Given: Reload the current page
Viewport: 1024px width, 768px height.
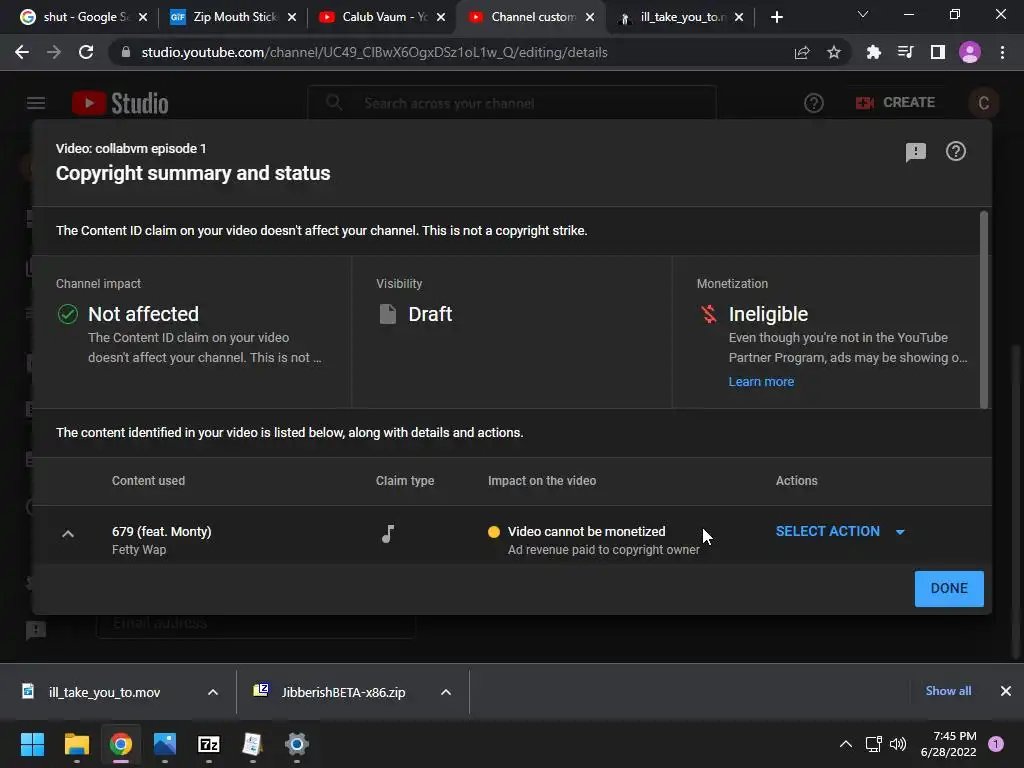Looking at the screenshot, I should 86,52.
